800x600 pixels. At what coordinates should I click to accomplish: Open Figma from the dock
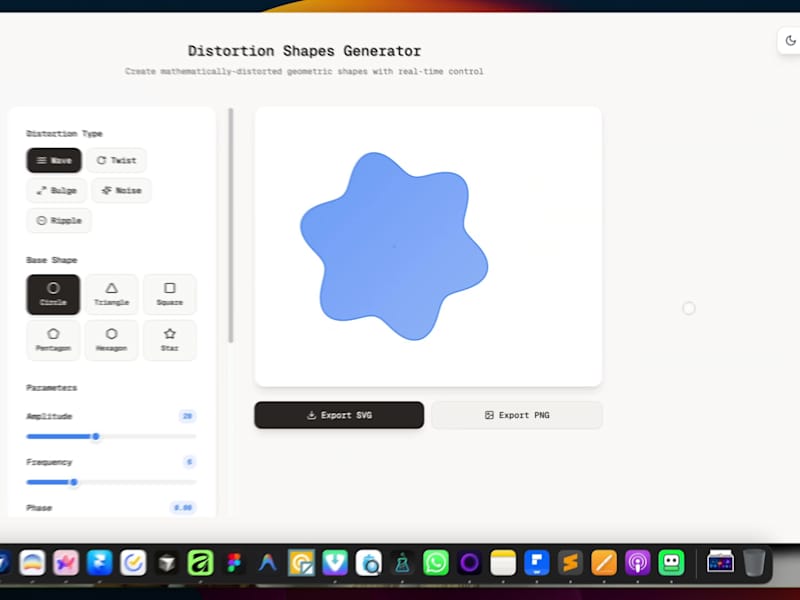[234, 563]
